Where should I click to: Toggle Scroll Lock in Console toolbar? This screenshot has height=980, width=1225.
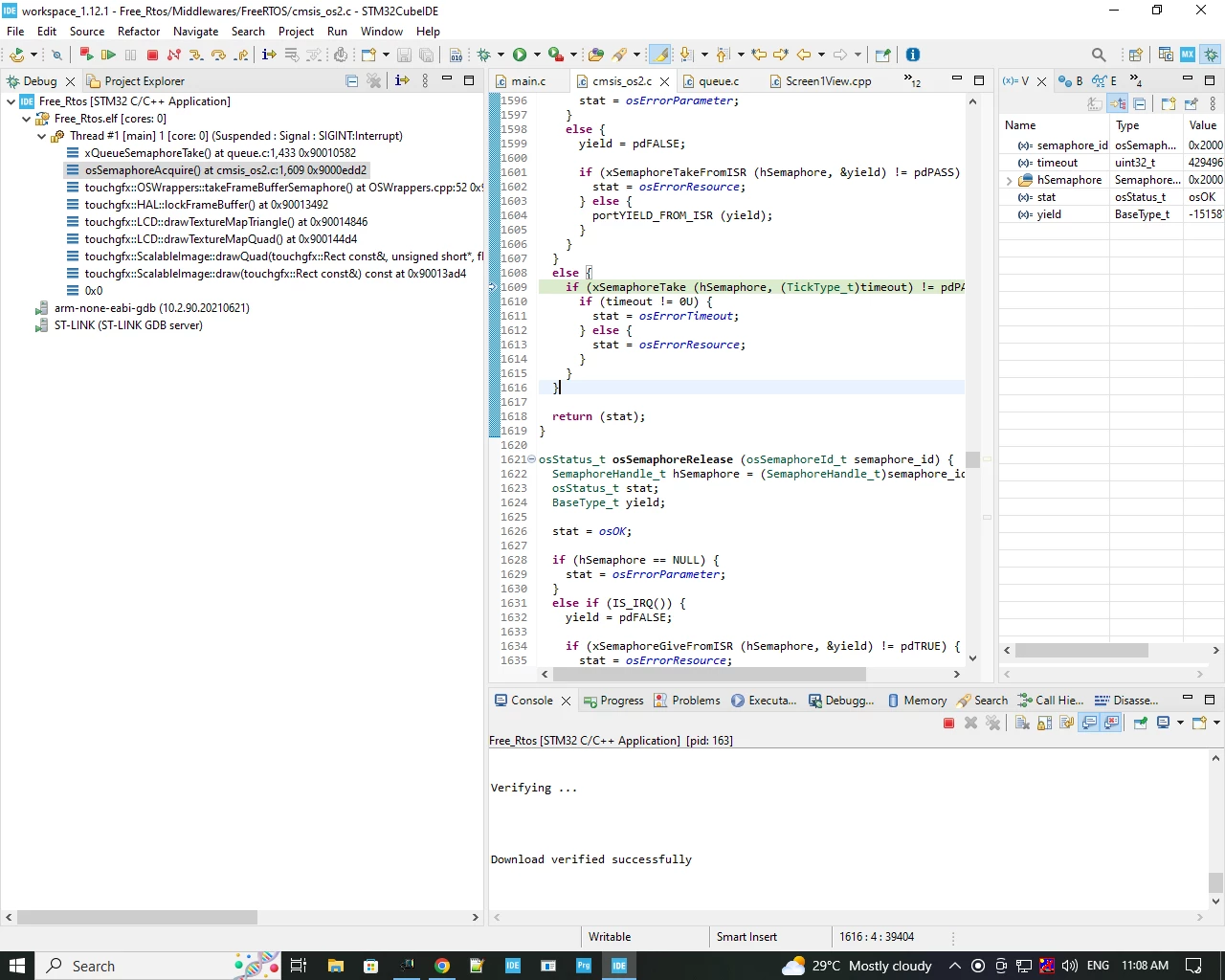tap(1044, 723)
